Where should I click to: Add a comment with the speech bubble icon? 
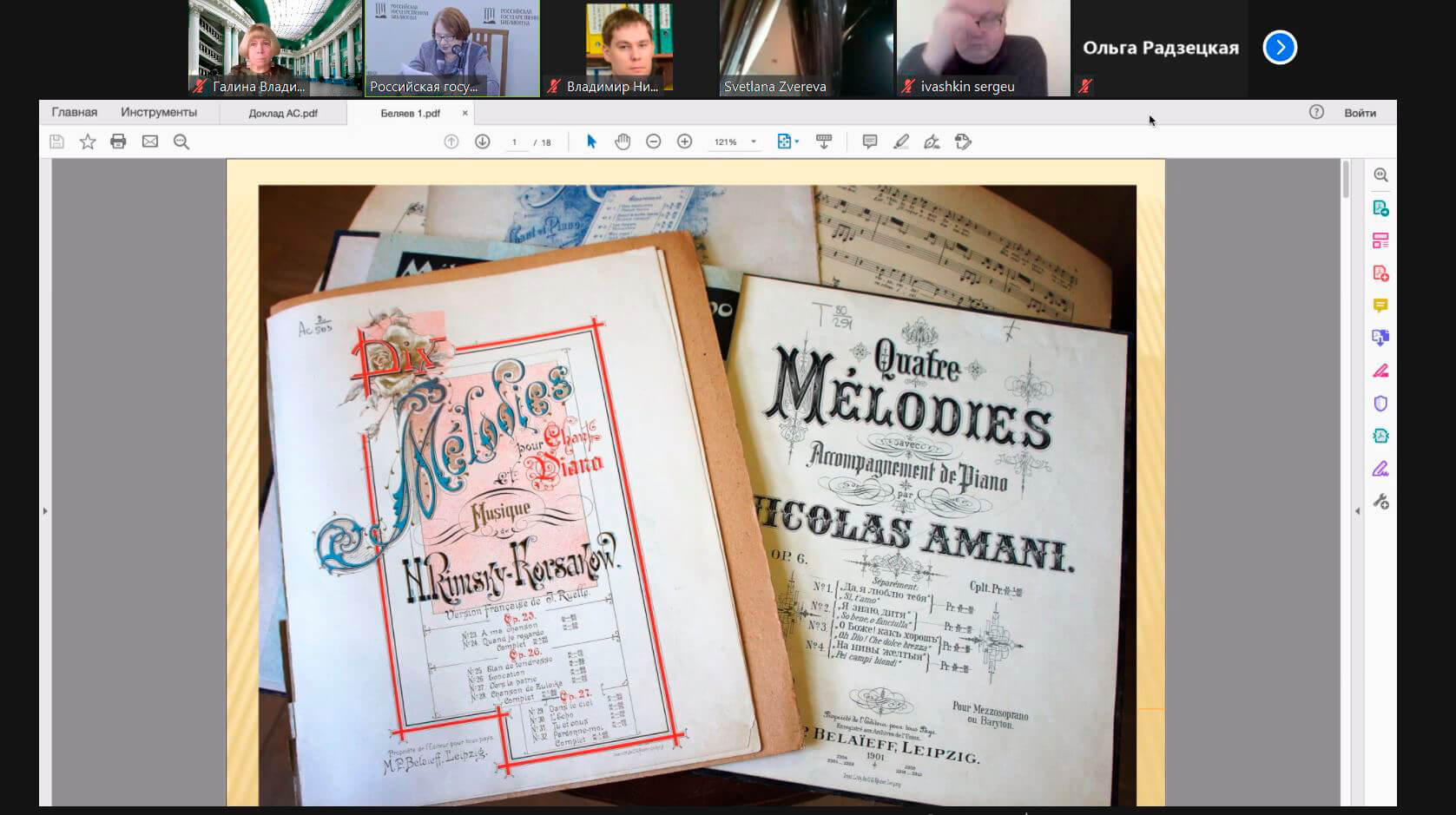(869, 141)
